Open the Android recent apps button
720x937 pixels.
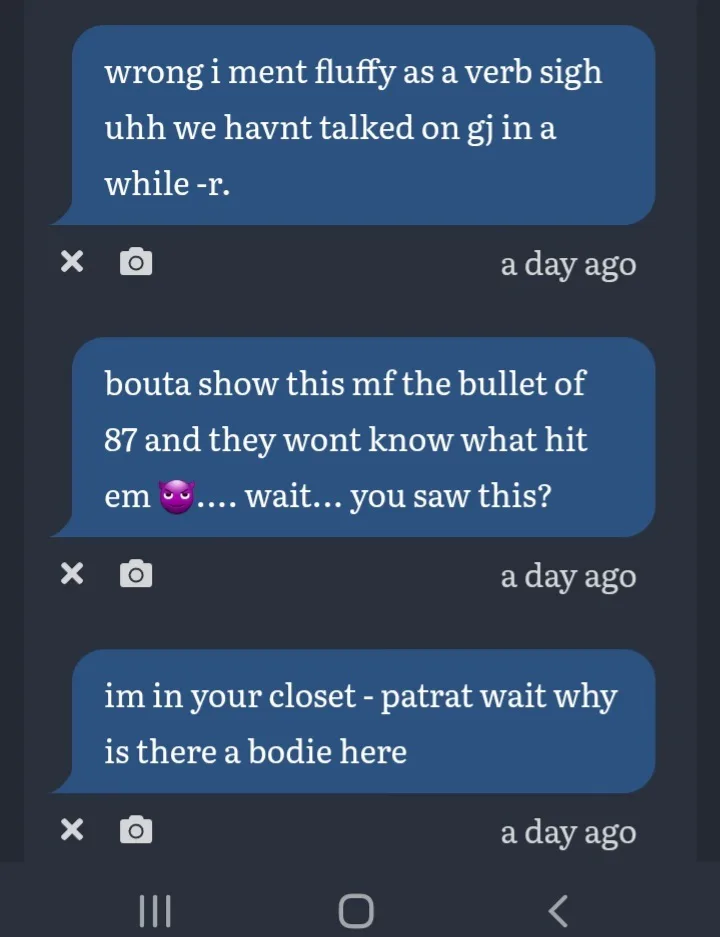click(x=155, y=911)
